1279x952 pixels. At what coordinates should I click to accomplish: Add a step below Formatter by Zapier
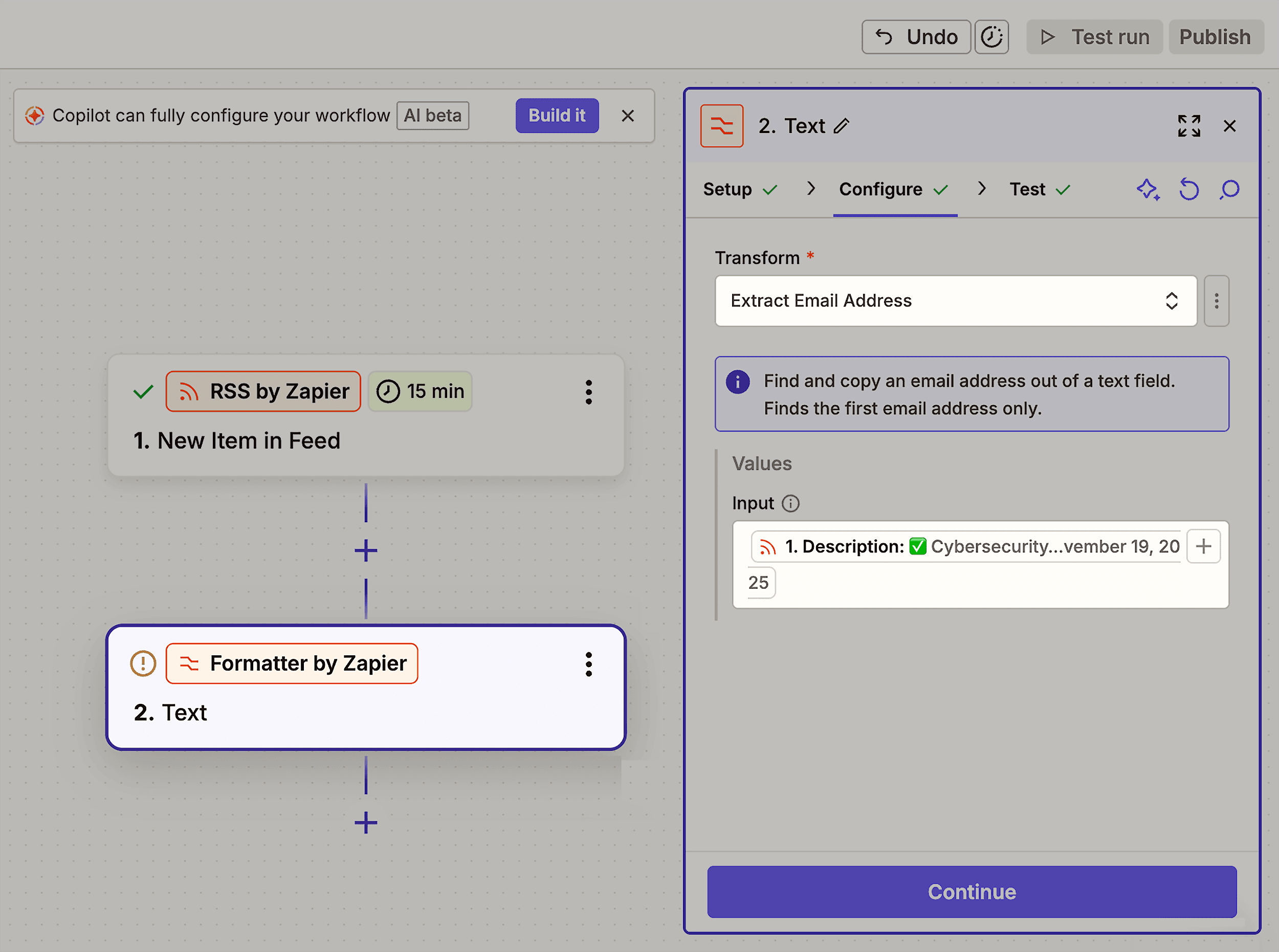[365, 823]
